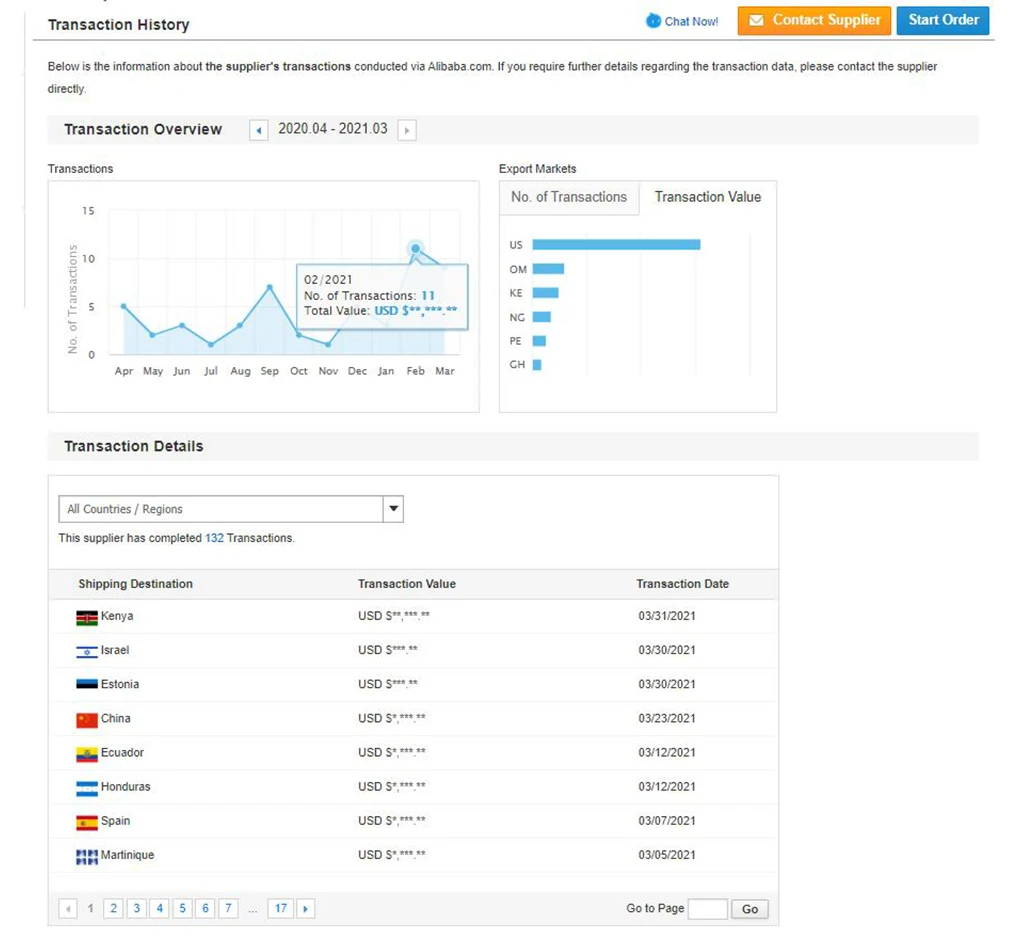Click the Shipping Destination column header
The height and width of the screenshot is (938, 1013).
136,584
